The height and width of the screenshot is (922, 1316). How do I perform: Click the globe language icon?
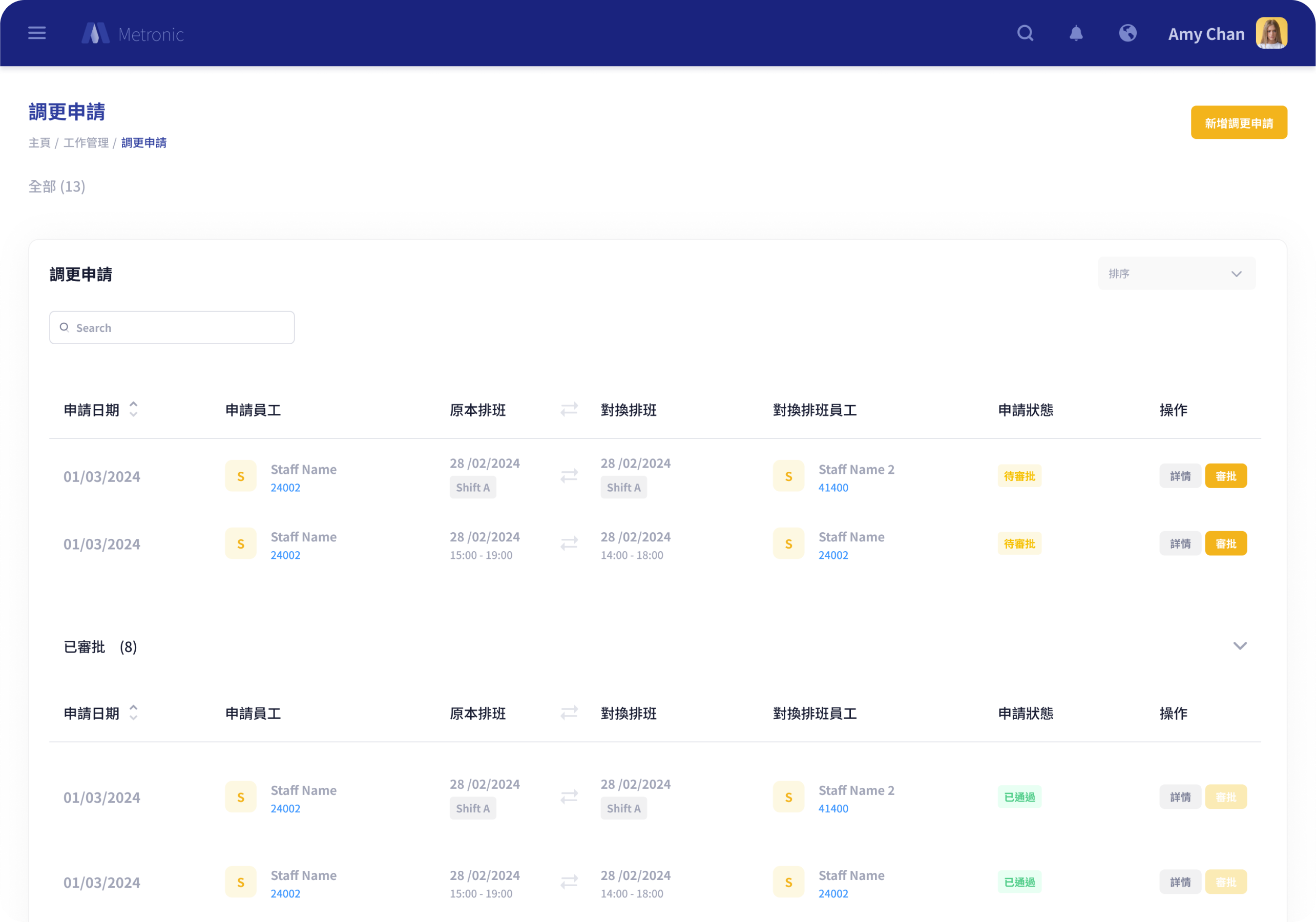coord(1127,33)
